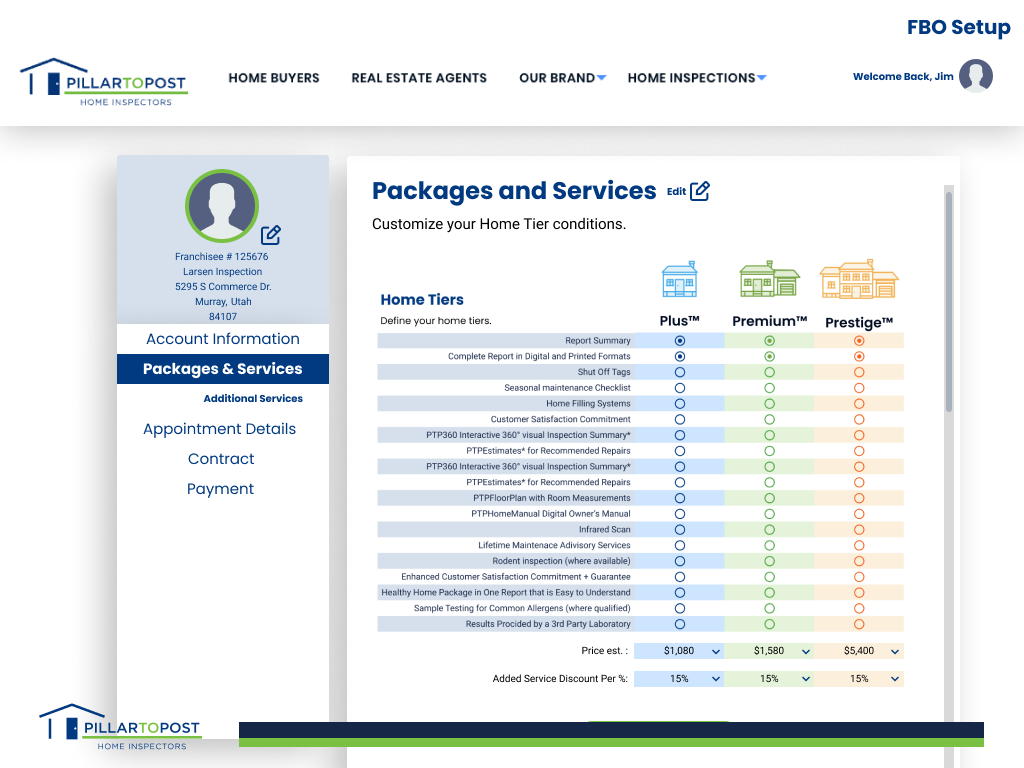Click the Home Tiers heading
The height and width of the screenshot is (768, 1024).
[422, 300]
